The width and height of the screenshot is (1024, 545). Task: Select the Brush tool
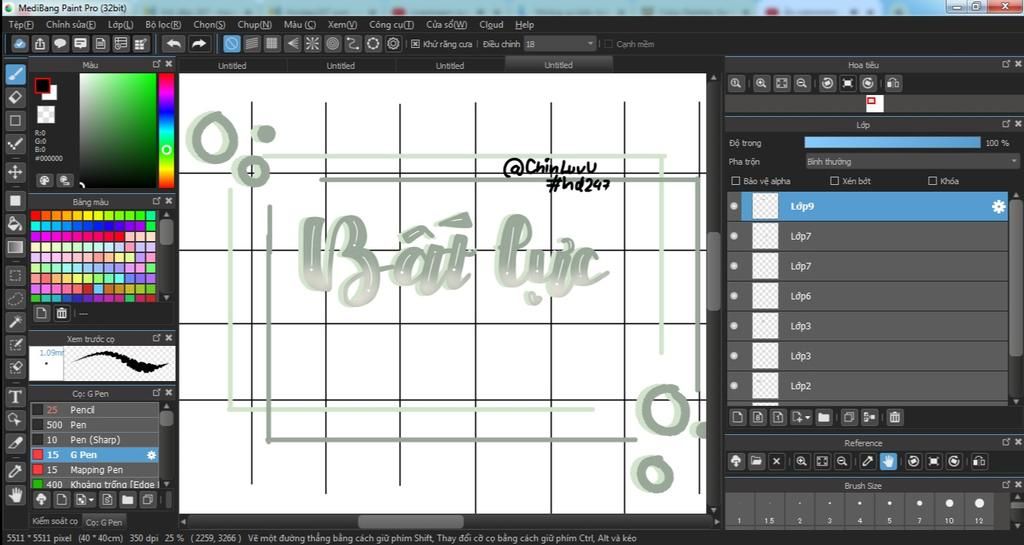click(15, 74)
